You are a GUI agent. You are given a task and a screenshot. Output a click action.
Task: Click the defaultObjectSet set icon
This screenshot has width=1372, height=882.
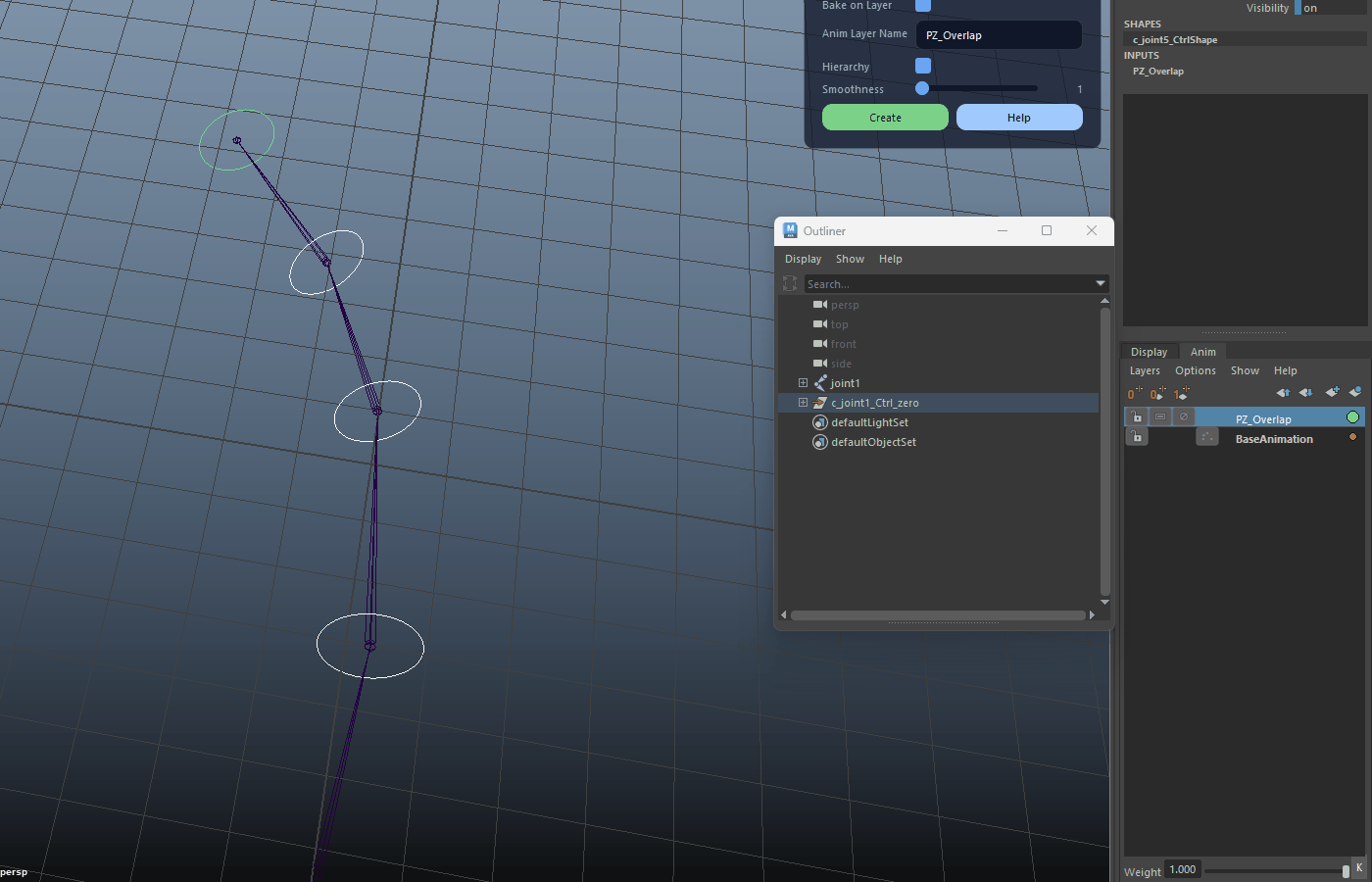[820, 442]
